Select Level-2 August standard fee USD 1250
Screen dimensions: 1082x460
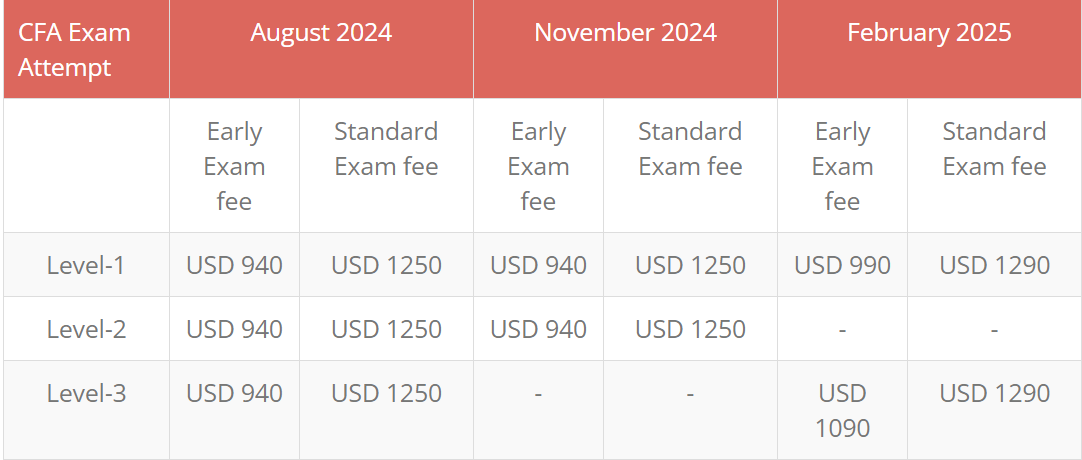386,329
